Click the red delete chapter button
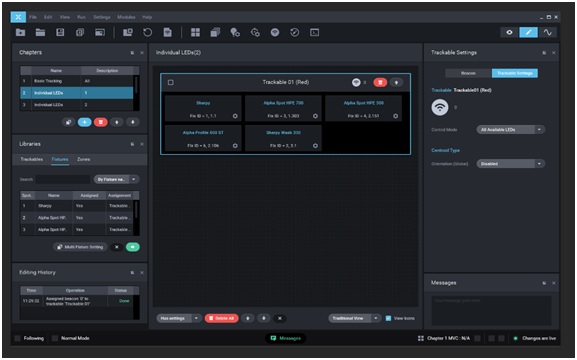The image size is (577, 360). [100, 122]
